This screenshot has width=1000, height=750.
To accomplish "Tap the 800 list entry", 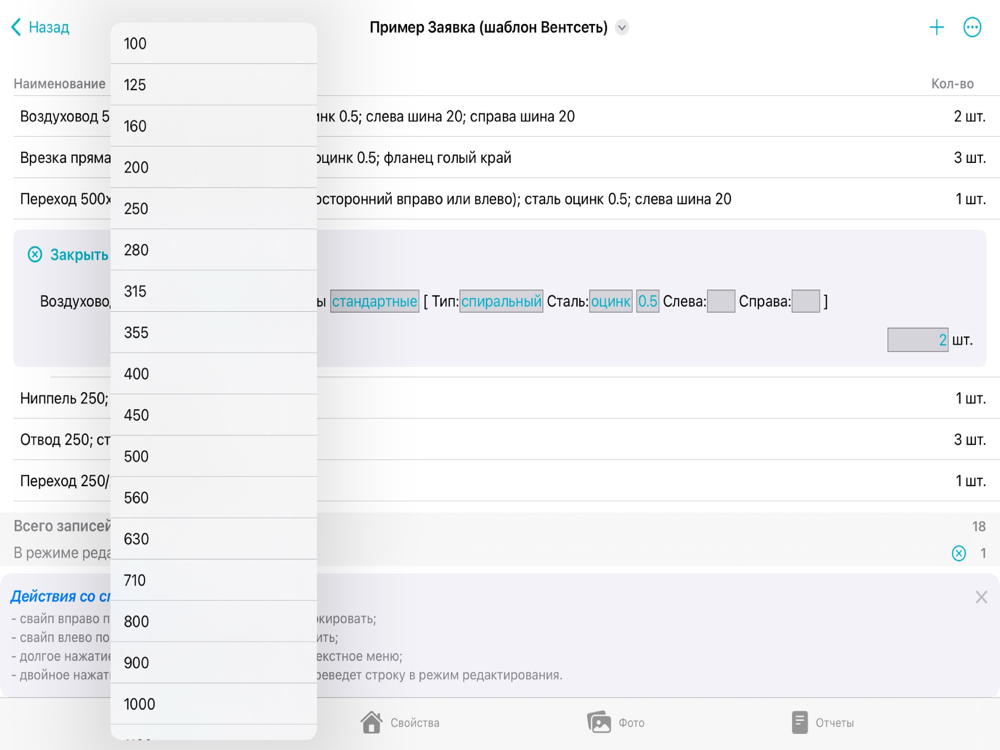I will (x=214, y=621).
